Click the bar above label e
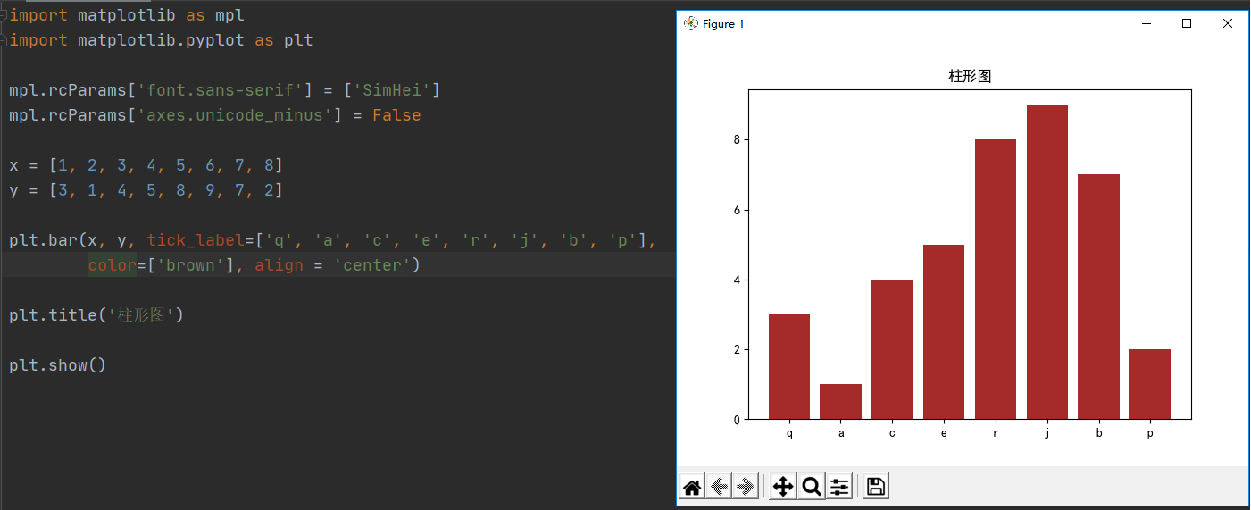 943,332
